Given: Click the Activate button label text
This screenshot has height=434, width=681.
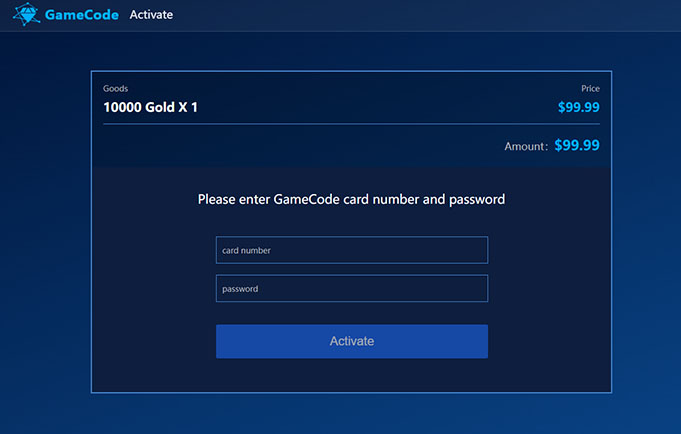Looking at the screenshot, I should 352,341.
